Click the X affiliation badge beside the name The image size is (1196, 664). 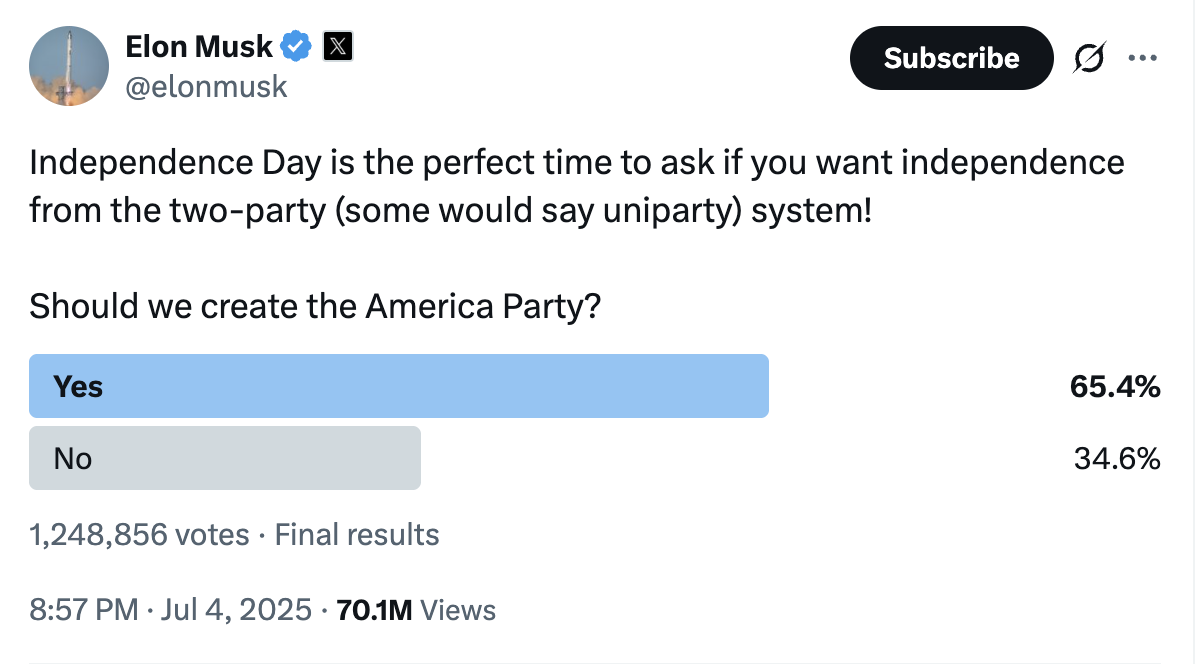(338, 46)
